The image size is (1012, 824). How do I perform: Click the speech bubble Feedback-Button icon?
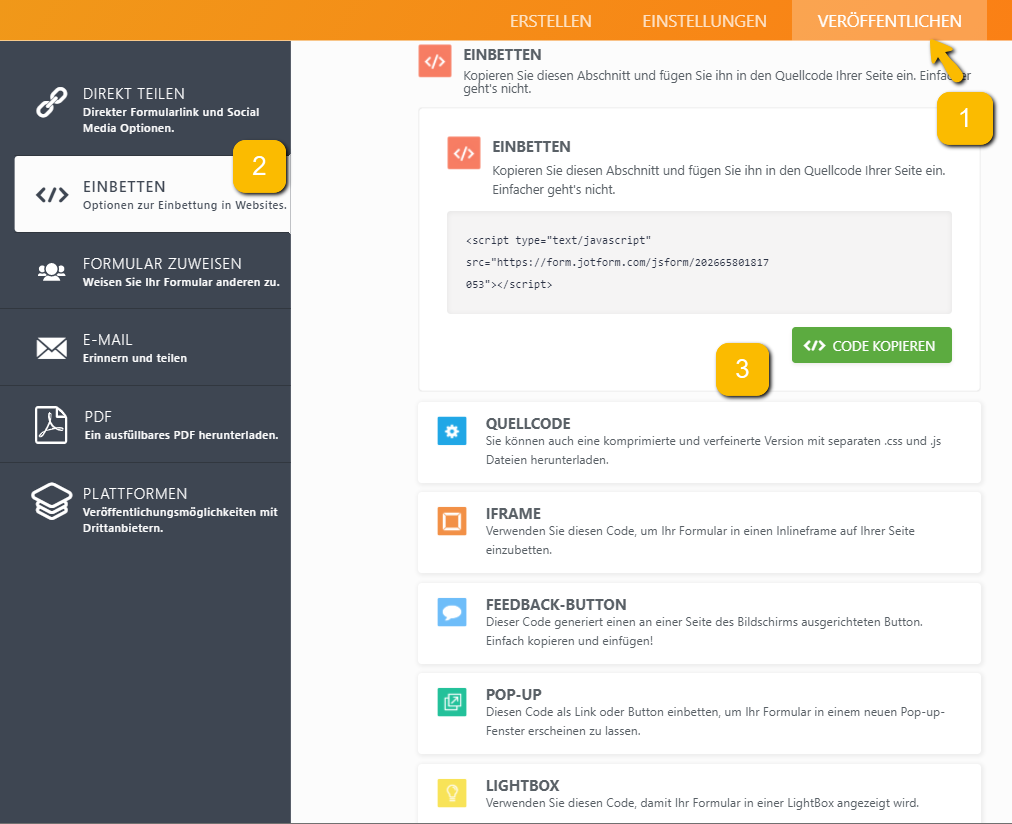tap(452, 612)
